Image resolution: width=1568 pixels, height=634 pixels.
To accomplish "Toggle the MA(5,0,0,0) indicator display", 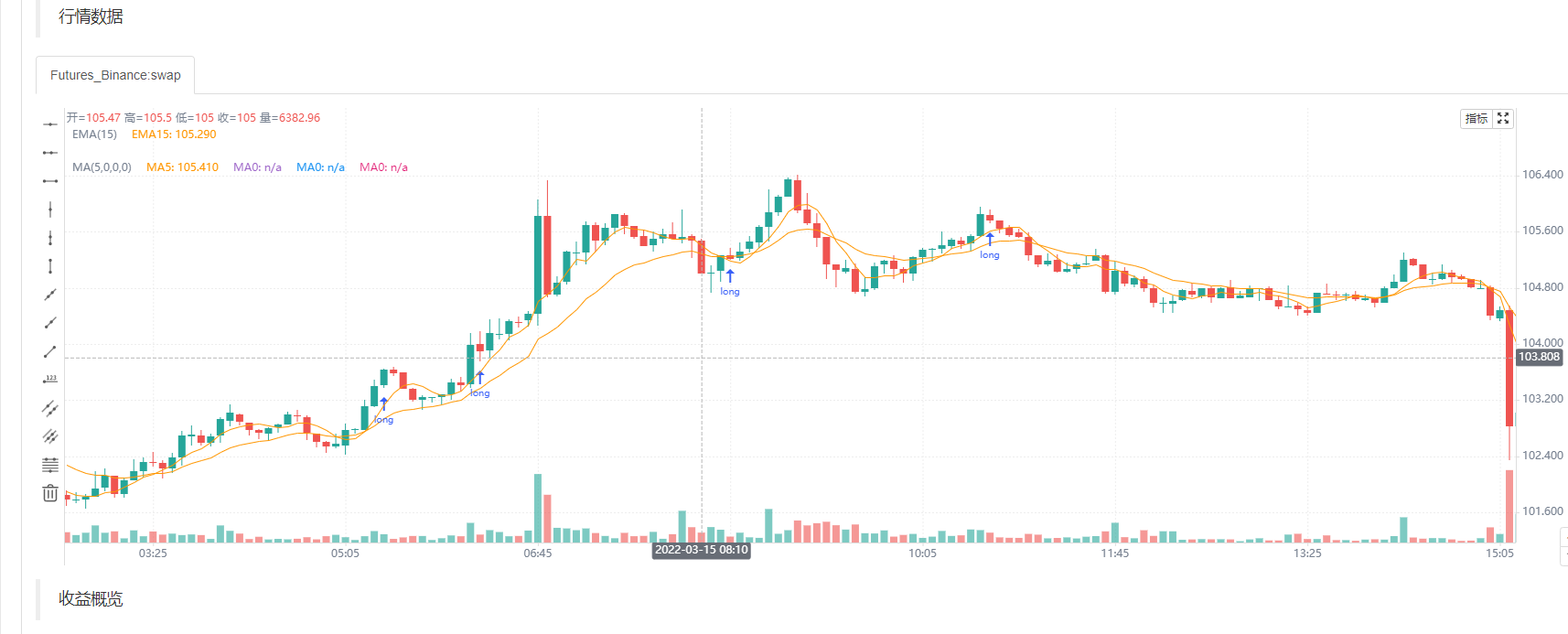I will coord(103,167).
